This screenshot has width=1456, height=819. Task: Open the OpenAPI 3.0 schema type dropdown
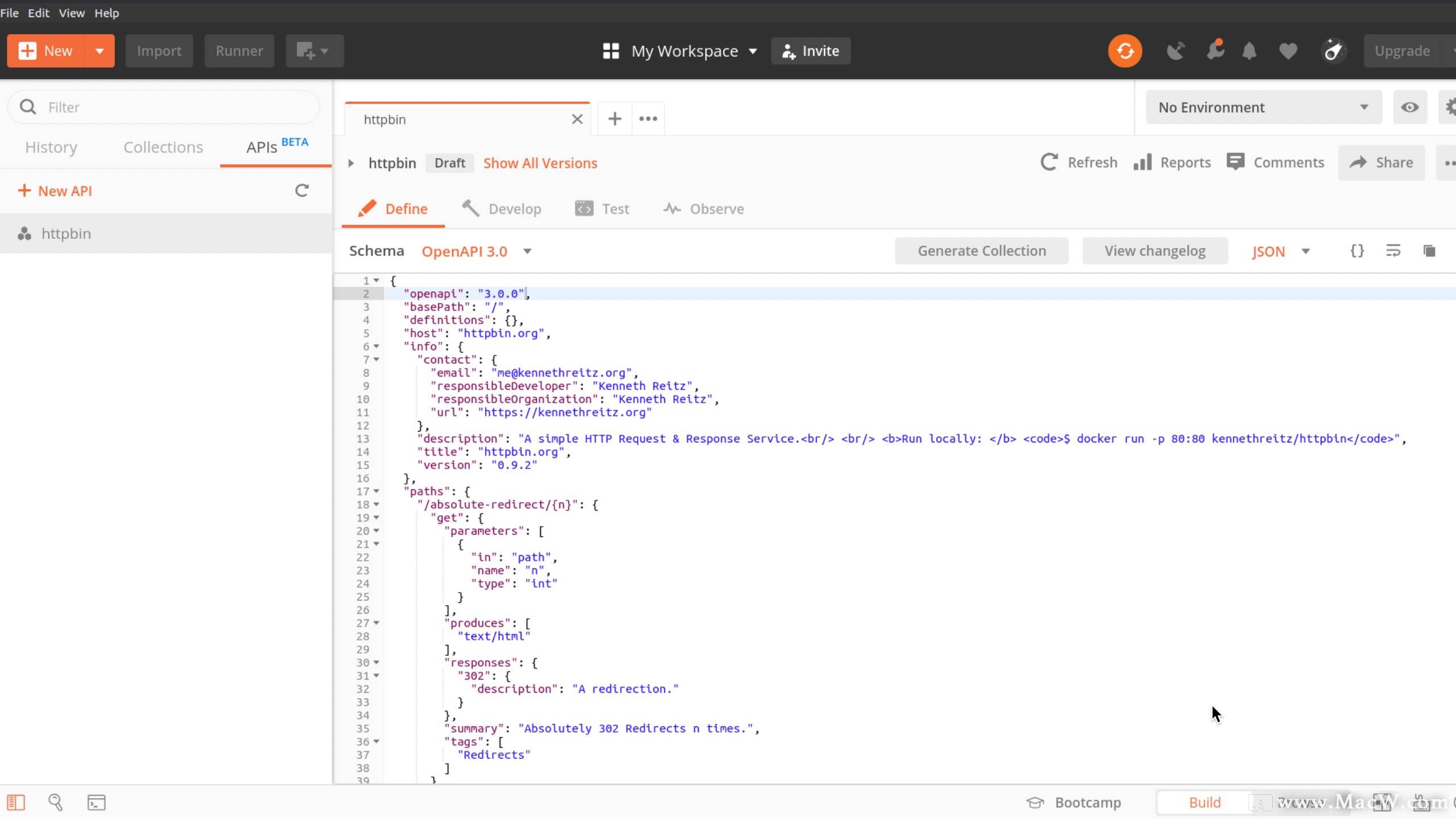[477, 251]
